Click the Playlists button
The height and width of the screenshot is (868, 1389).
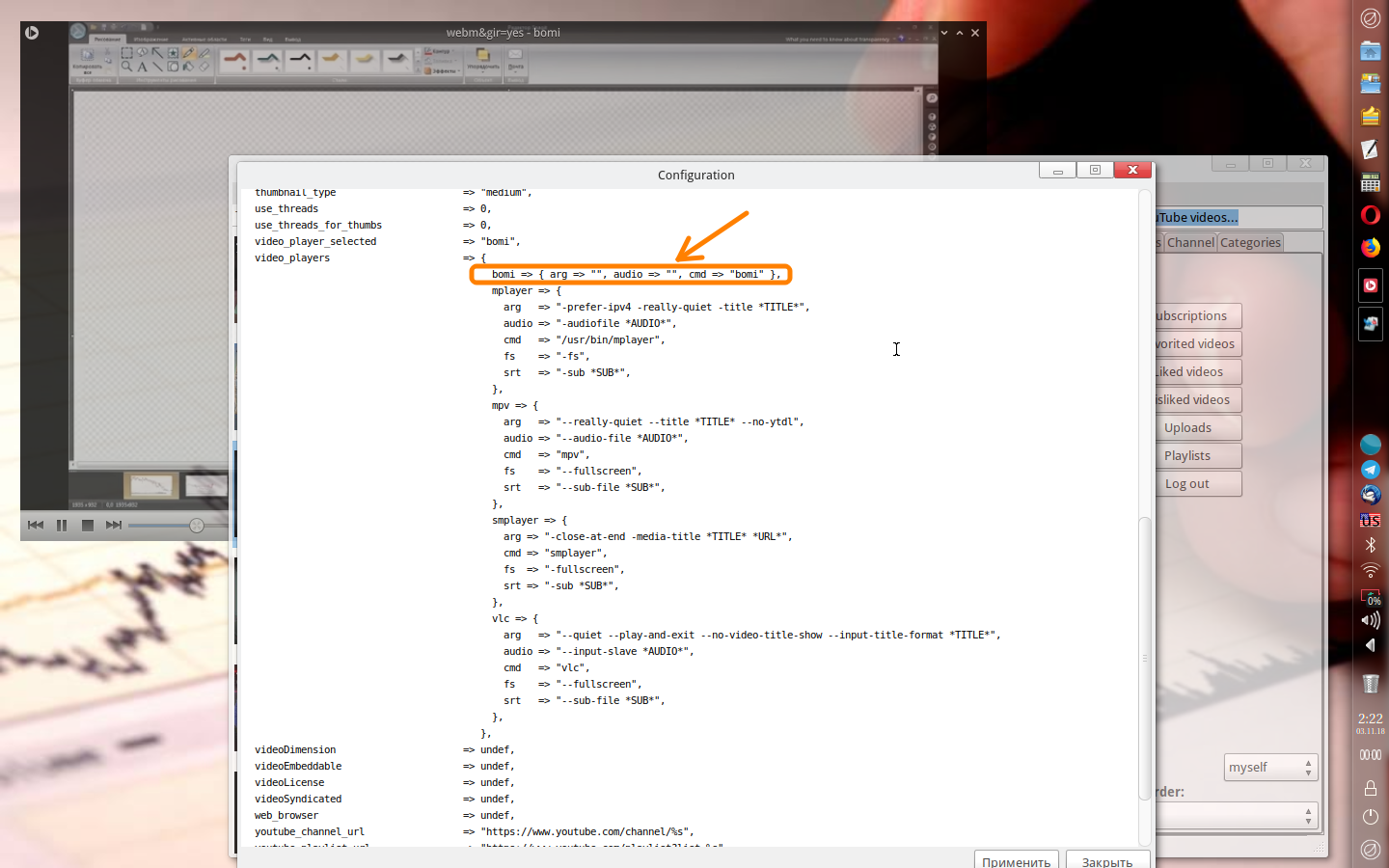pos(1198,456)
